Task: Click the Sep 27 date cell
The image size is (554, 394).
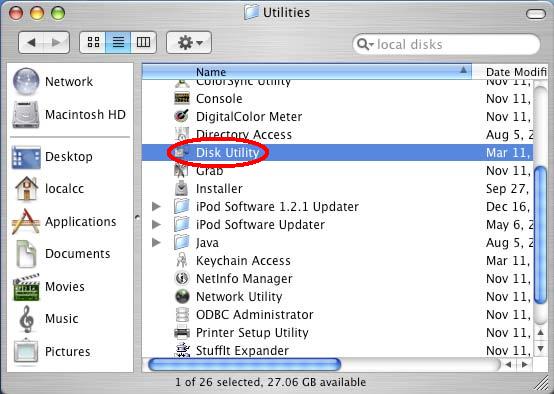Action: point(507,189)
